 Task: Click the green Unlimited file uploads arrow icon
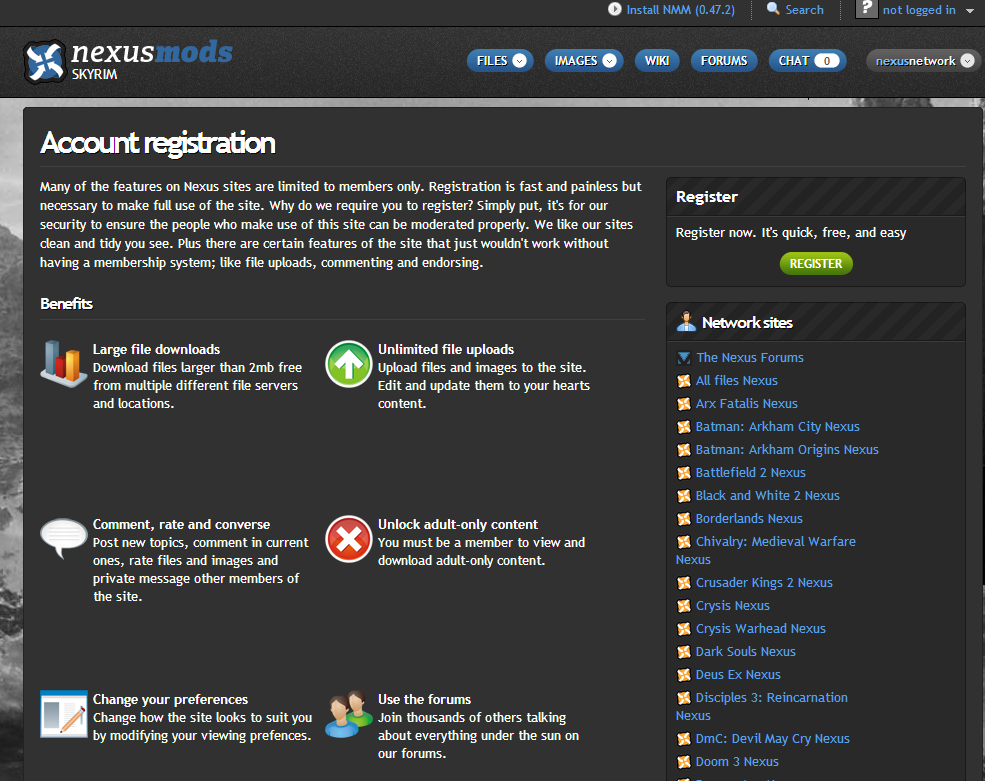349,364
